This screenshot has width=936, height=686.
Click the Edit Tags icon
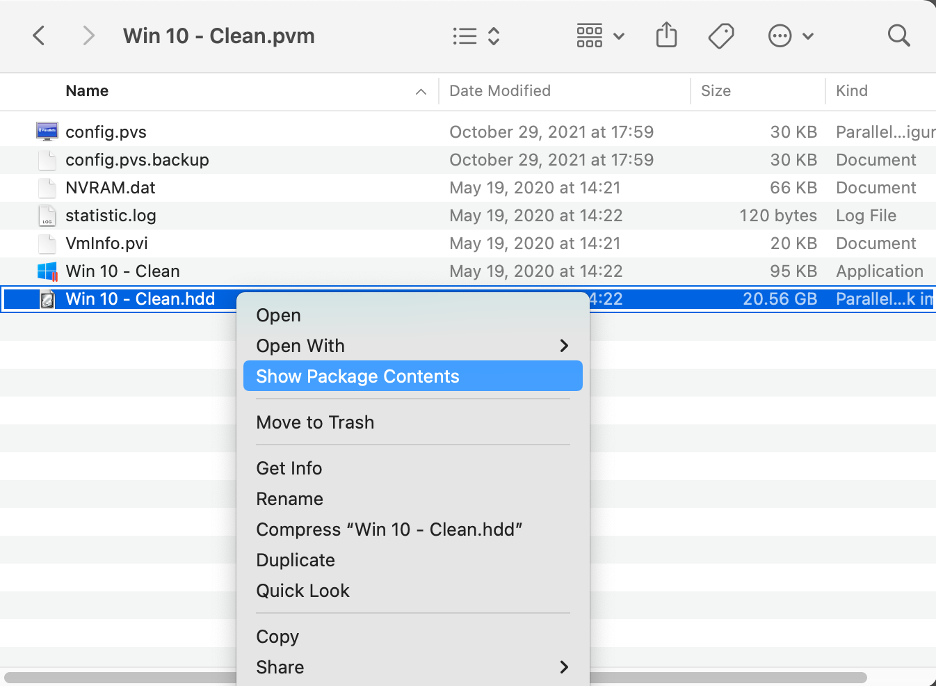[721, 36]
